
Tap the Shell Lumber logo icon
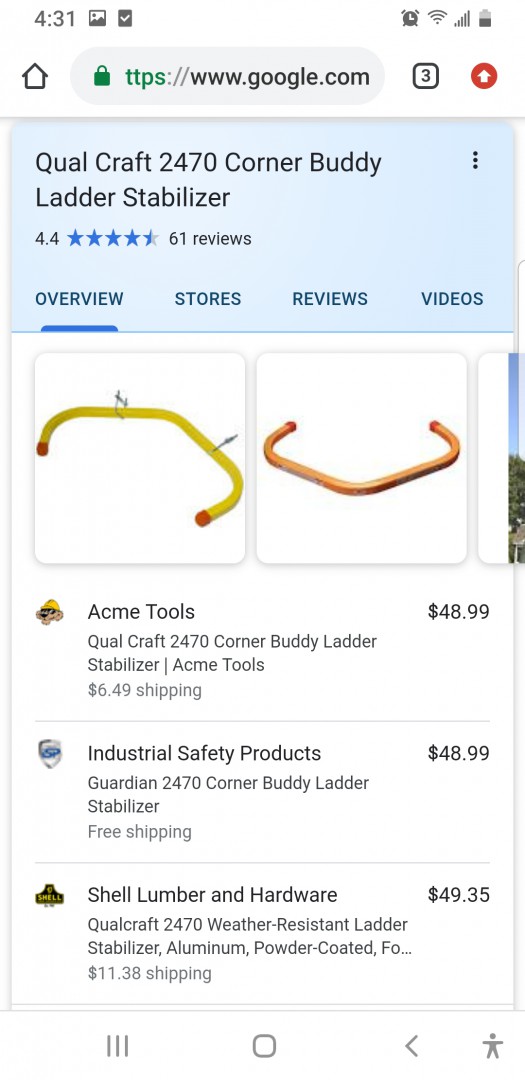point(50,895)
